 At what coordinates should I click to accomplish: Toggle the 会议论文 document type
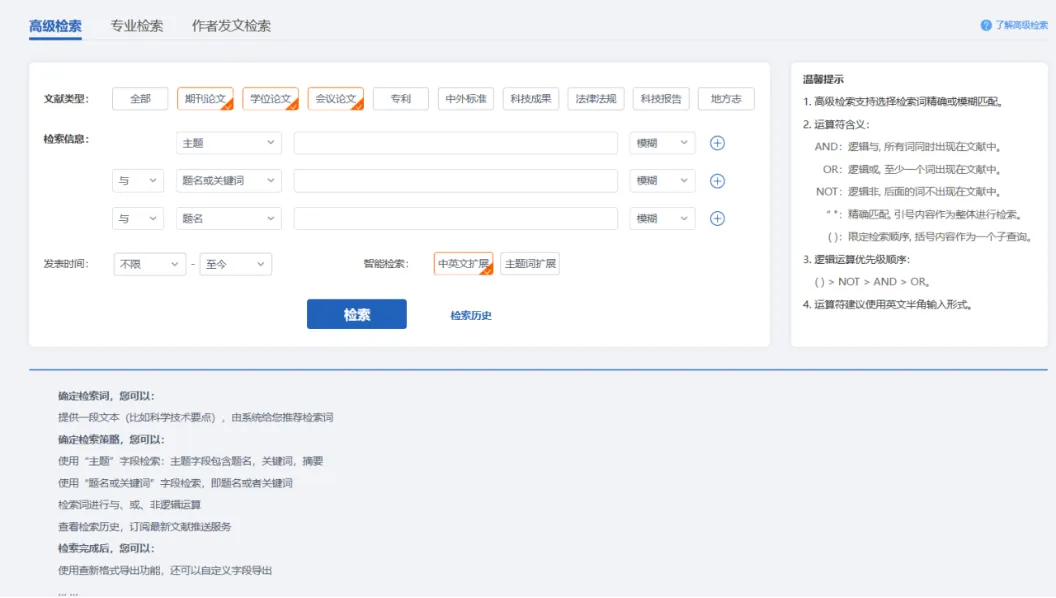pyautogui.click(x=335, y=99)
